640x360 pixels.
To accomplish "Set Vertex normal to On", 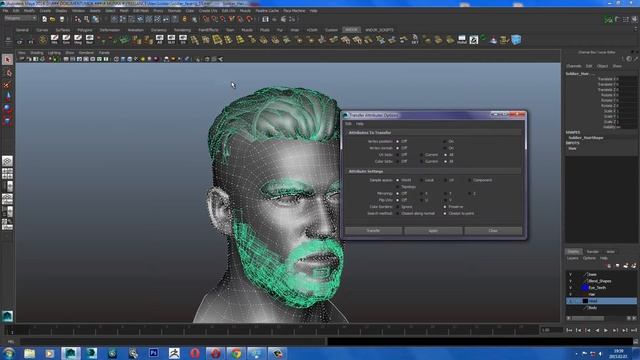I will [x=445, y=148].
